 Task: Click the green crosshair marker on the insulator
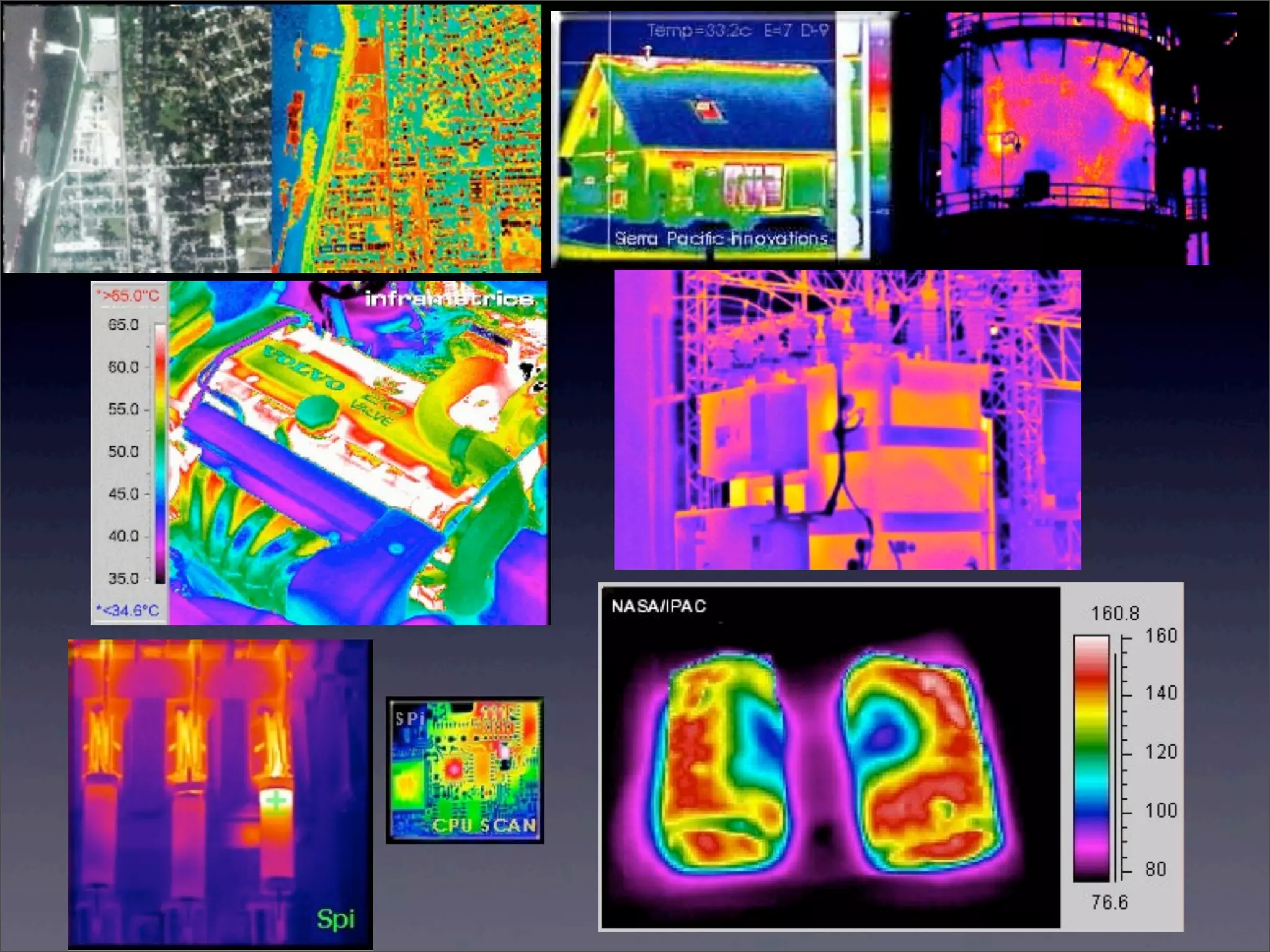pyautogui.click(x=276, y=801)
